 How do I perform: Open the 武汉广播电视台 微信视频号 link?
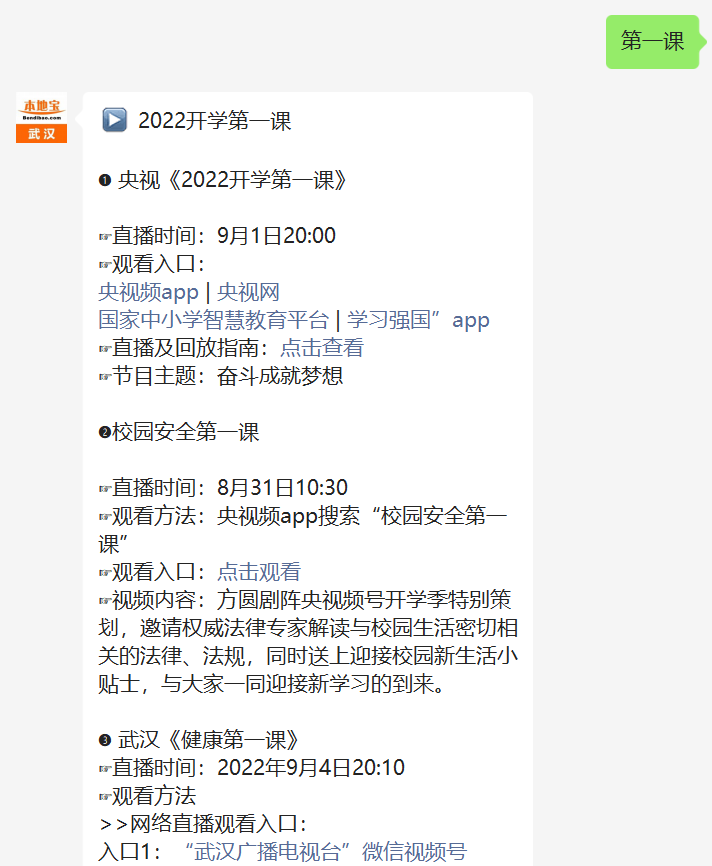point(326,851)
